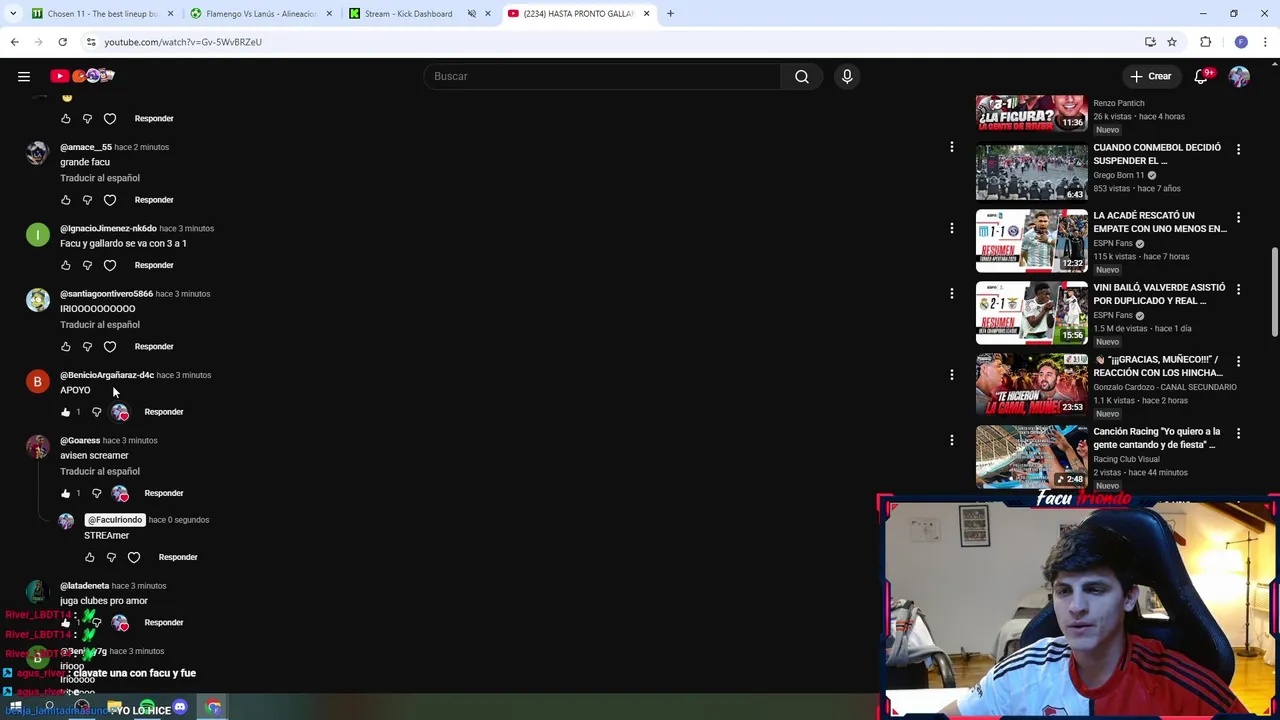Open Chrome from the Windows taskbar

click(214, 708)
